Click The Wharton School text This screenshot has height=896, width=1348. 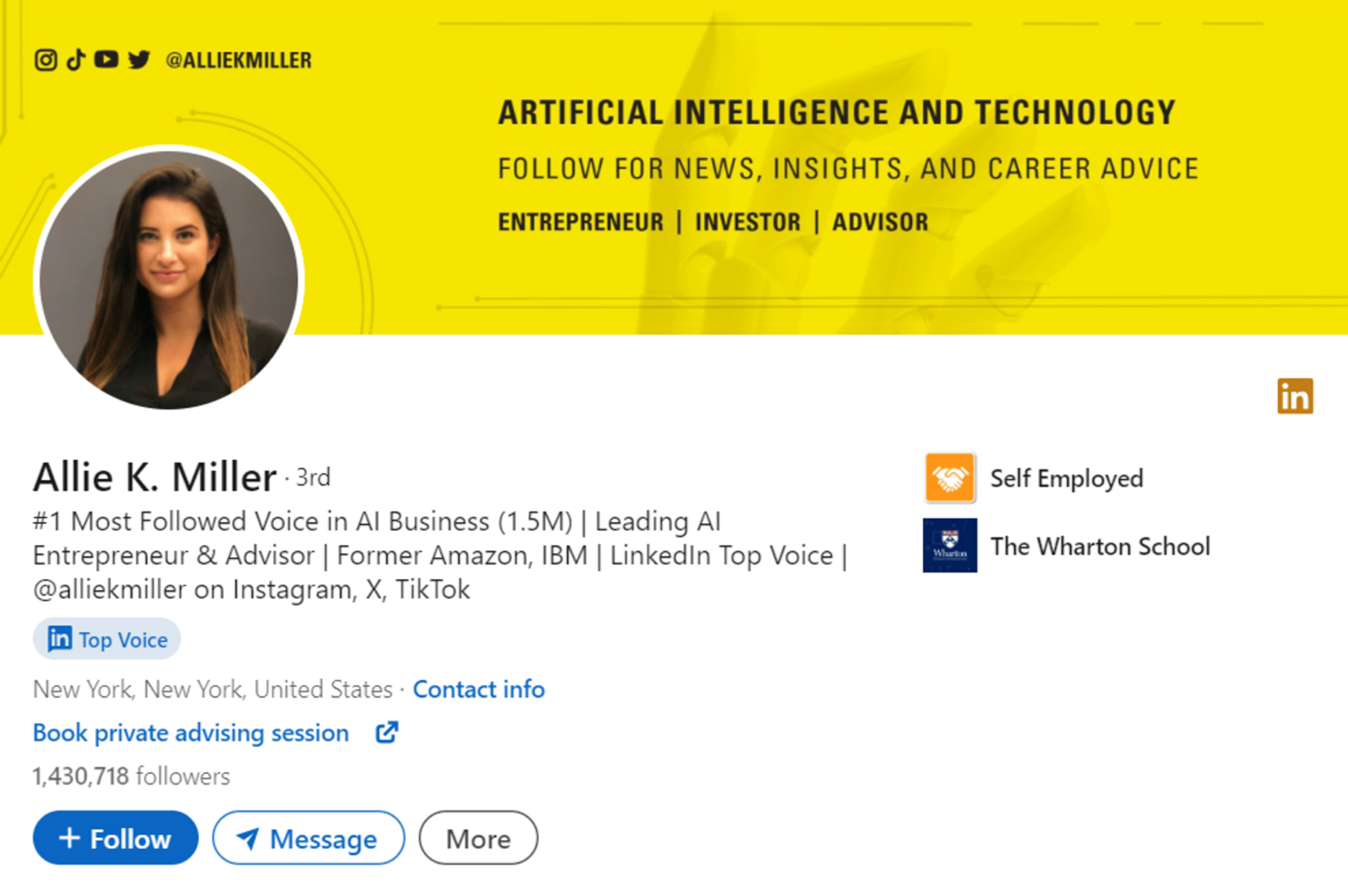pyautogui.click(x=1100, y=547)
